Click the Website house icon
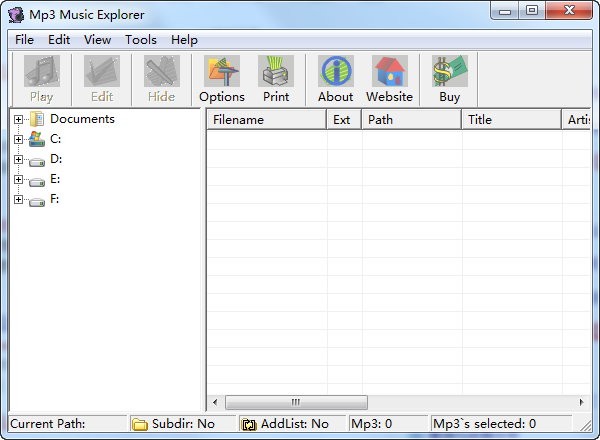 point(389,72)
